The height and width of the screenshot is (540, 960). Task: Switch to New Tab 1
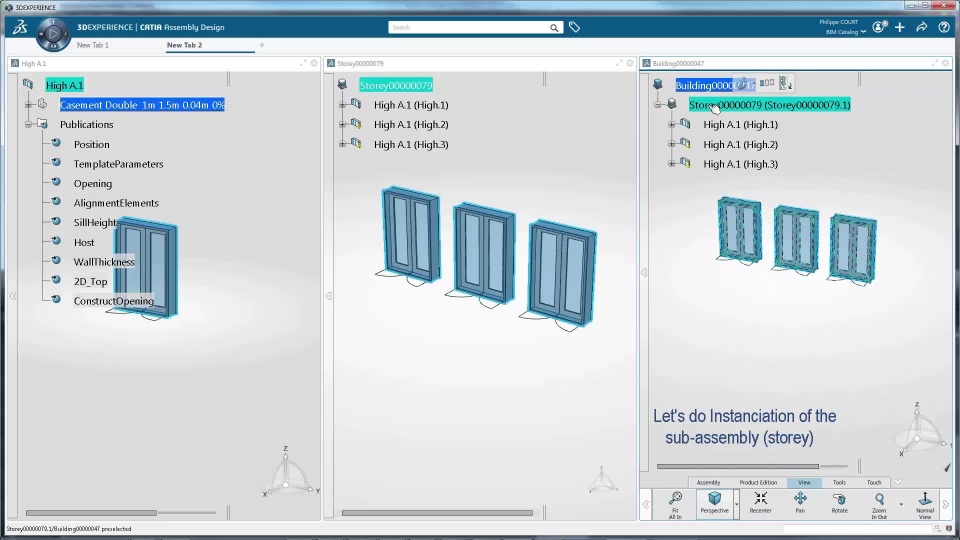click(92, 45)
